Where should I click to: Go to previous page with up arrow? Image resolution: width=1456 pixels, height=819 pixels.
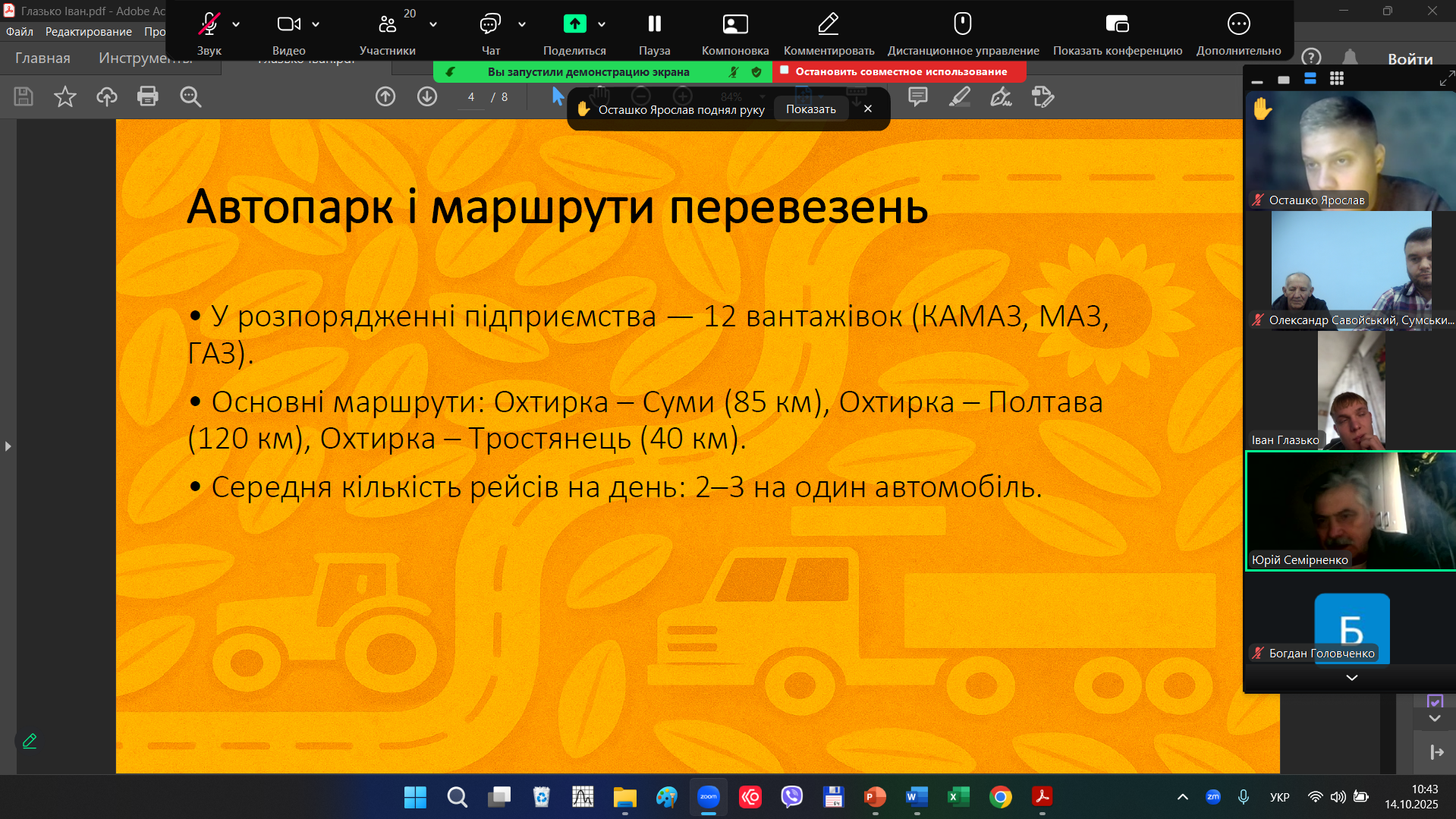[385, 96]
